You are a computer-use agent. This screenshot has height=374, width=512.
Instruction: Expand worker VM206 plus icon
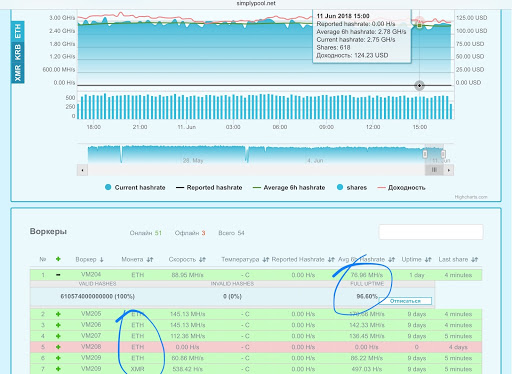click(58, 325)
